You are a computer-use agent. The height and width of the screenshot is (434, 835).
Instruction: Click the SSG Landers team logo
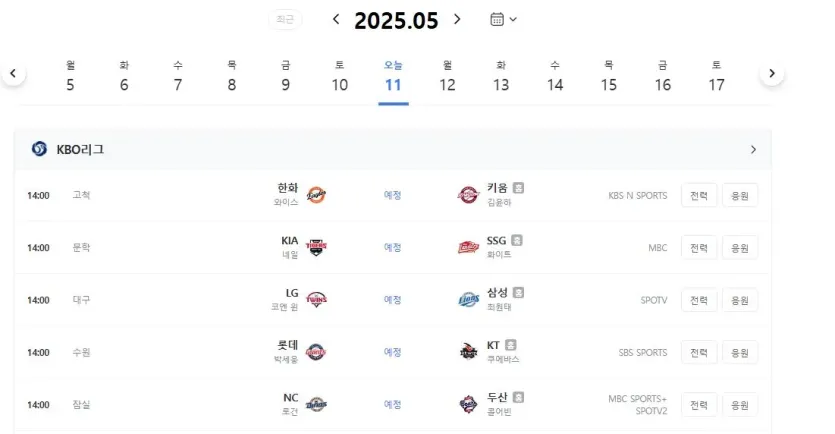click(x=468, y=247)
